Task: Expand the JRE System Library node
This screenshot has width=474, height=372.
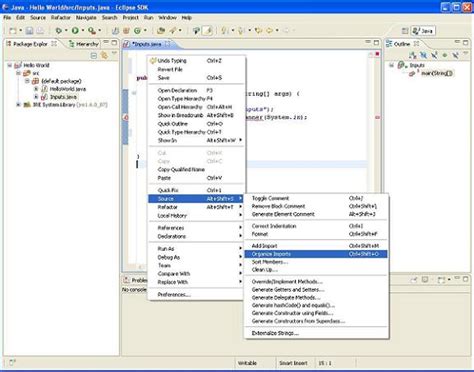Action: pyautogui.click(x=18, y=105)
